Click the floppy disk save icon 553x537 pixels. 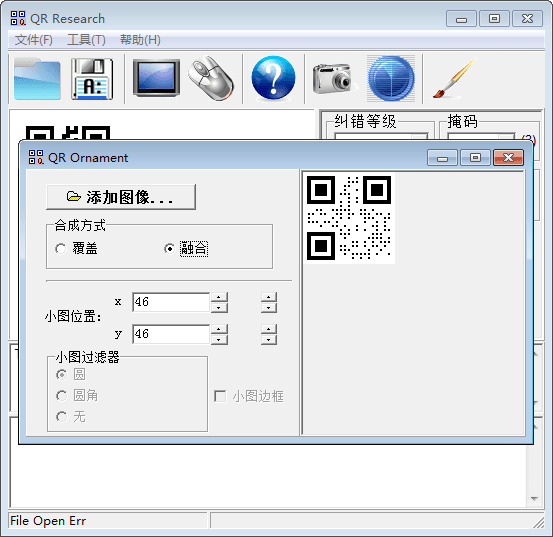point(92,79)
